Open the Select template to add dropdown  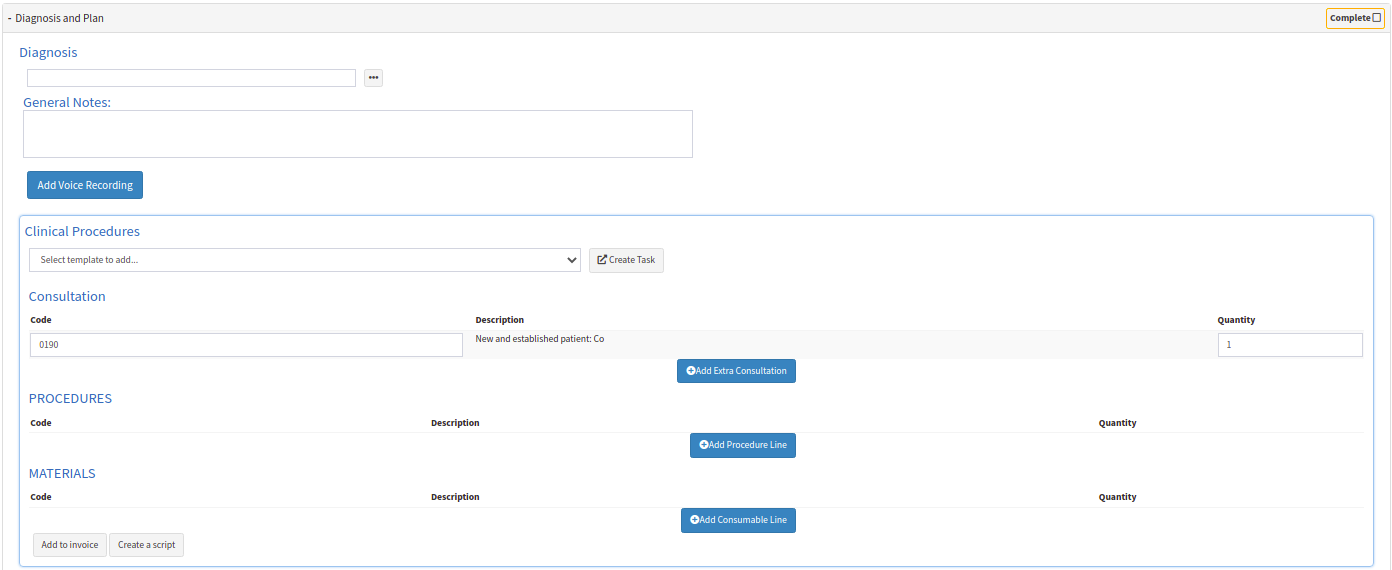[304, 260]
